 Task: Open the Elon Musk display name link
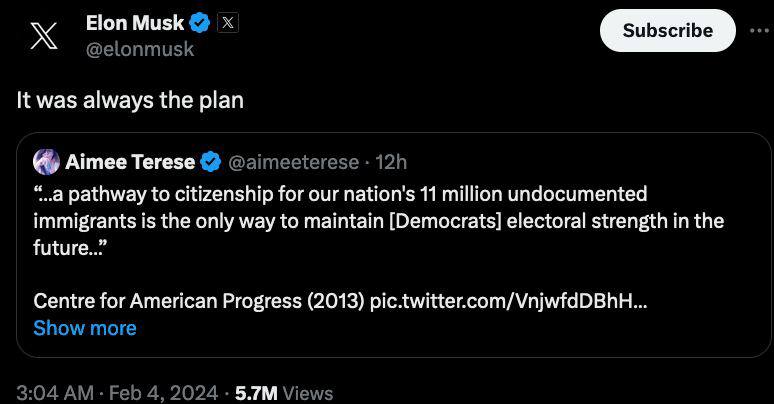click(135, 23)
